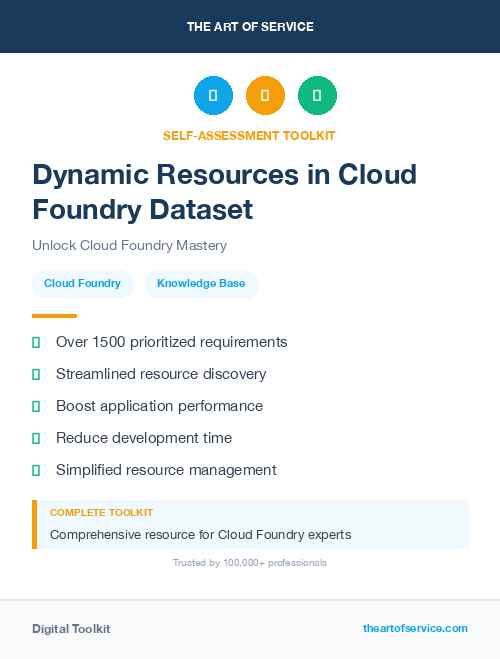Select the "Cloud Foundry" tag pill

83,284
